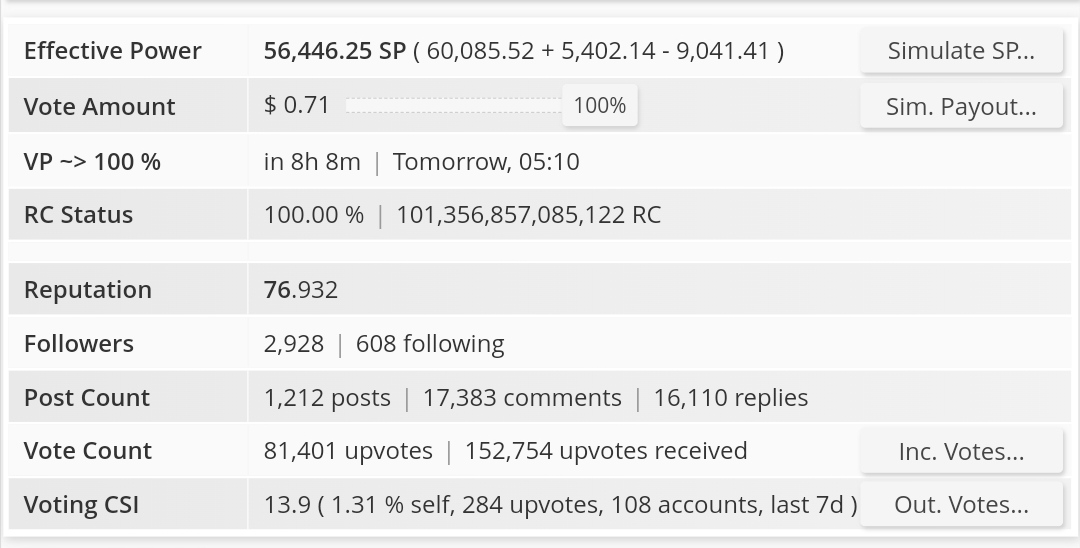
Task: Click the Reputation score 76.932
Action: pyautogui.click(x=301, y=290)
